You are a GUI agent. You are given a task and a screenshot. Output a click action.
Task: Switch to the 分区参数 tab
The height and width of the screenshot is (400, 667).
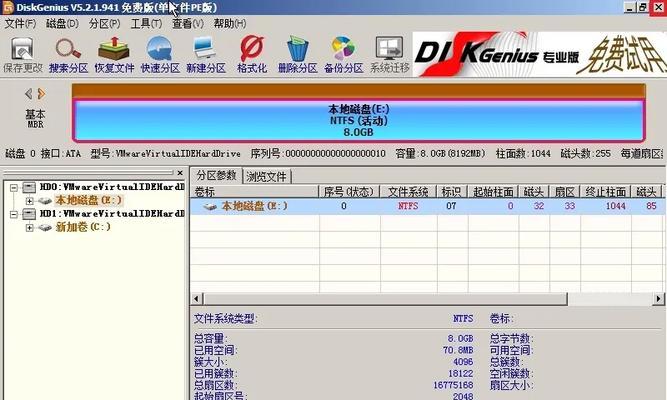[x=217, y=175]
